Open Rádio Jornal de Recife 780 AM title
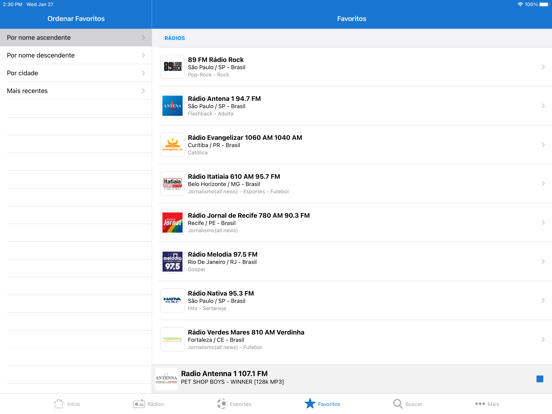The image size is (552, 414). [x=249, y=215]
